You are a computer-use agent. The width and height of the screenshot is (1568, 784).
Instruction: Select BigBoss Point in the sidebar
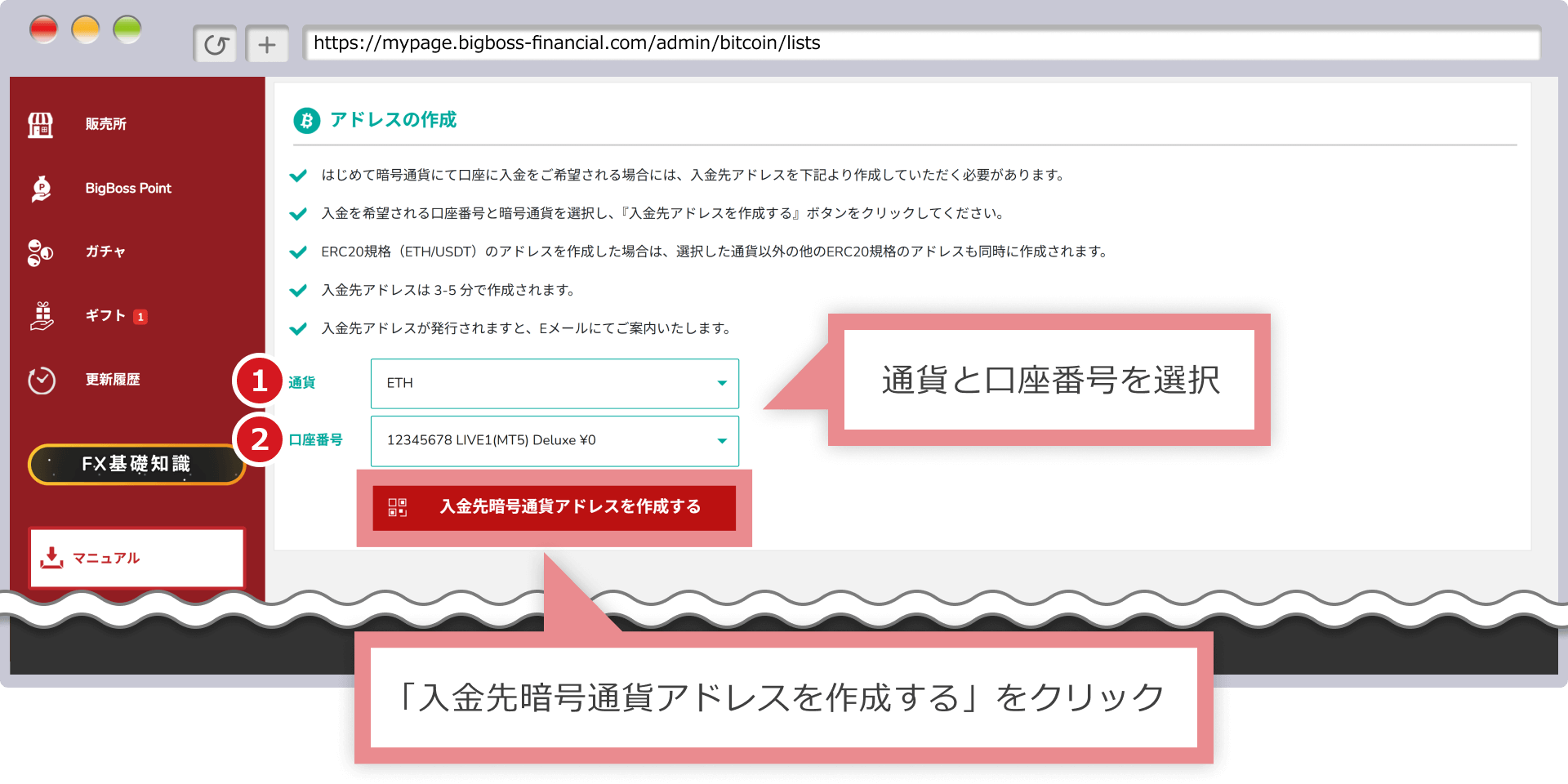click(x=128, y=189)
